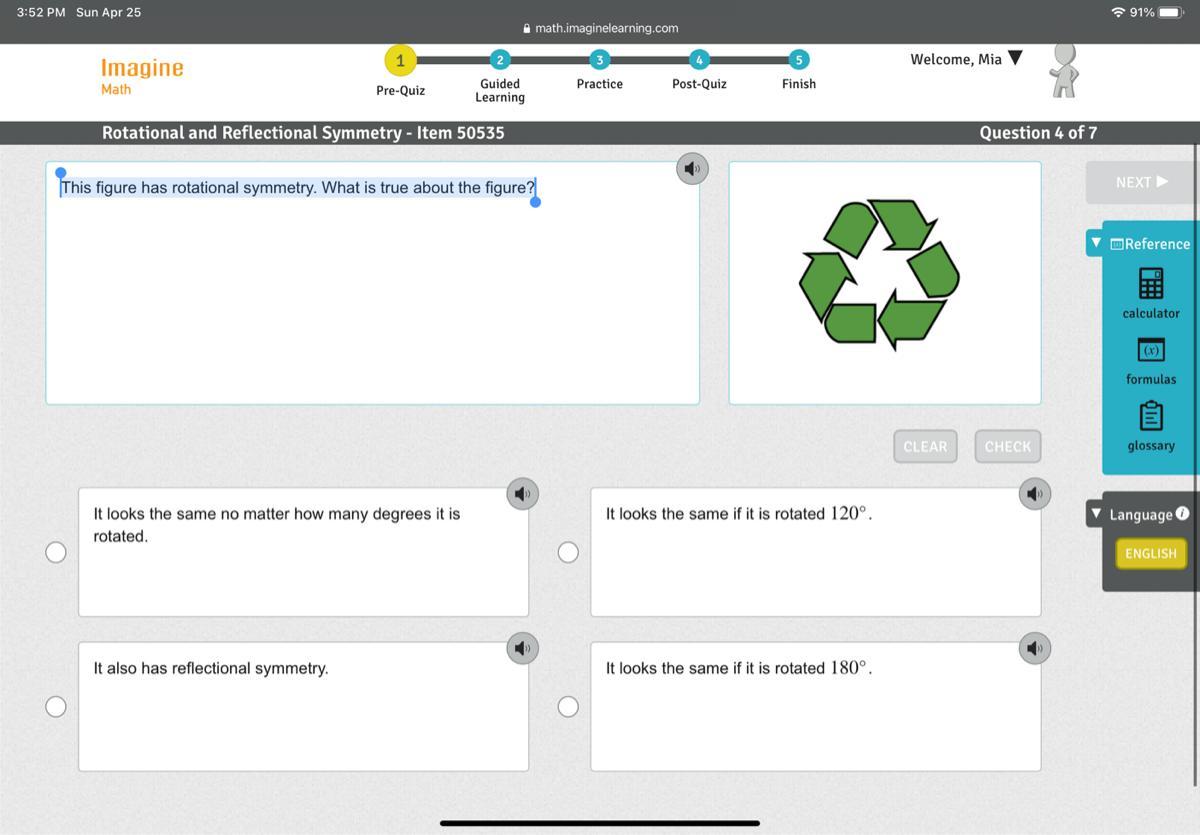Go to step 4 Post-Quiz
Viewport: 1200px width, 835px height.
pos(699,61)
